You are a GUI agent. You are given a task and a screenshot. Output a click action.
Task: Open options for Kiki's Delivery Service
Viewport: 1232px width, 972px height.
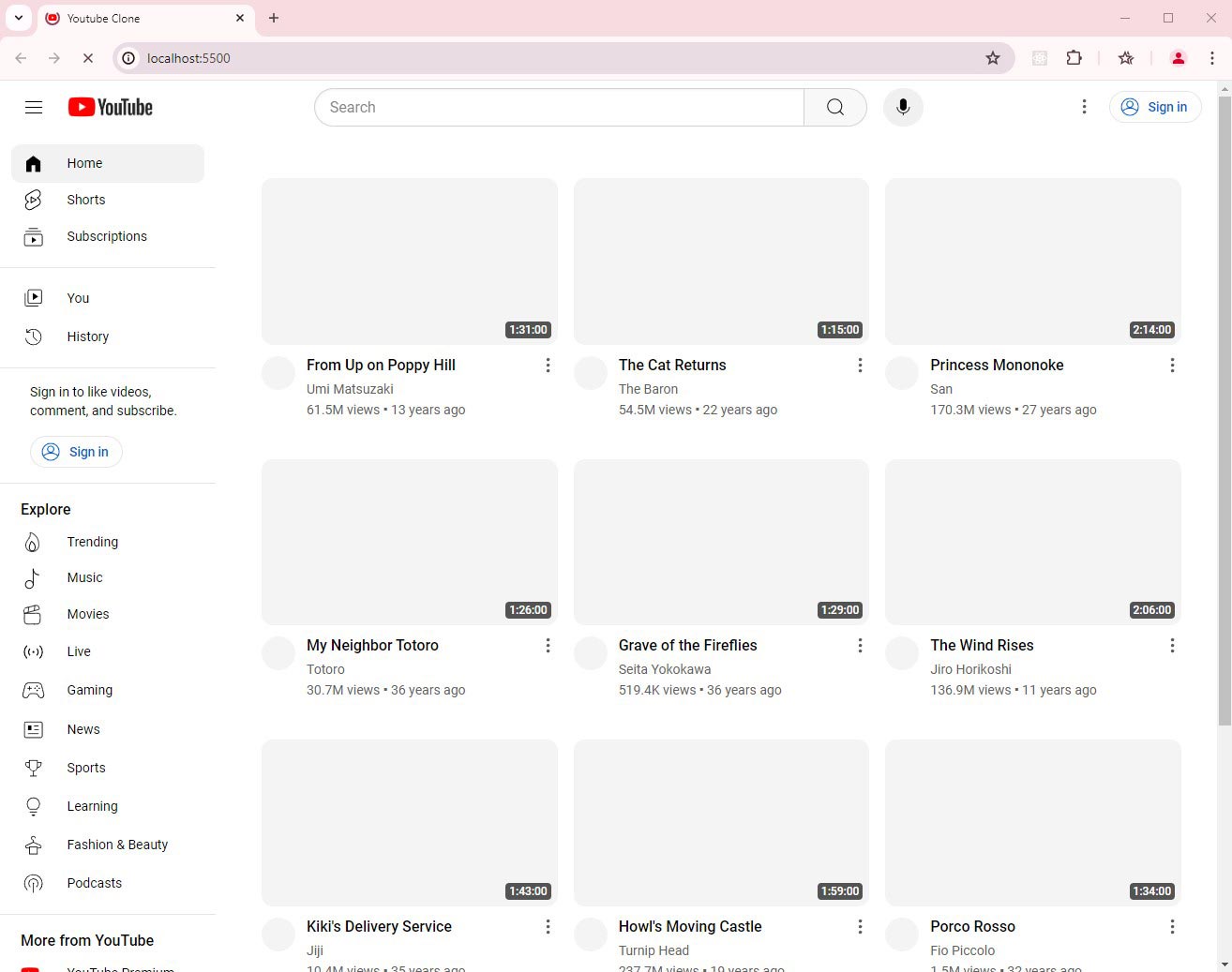548,927
